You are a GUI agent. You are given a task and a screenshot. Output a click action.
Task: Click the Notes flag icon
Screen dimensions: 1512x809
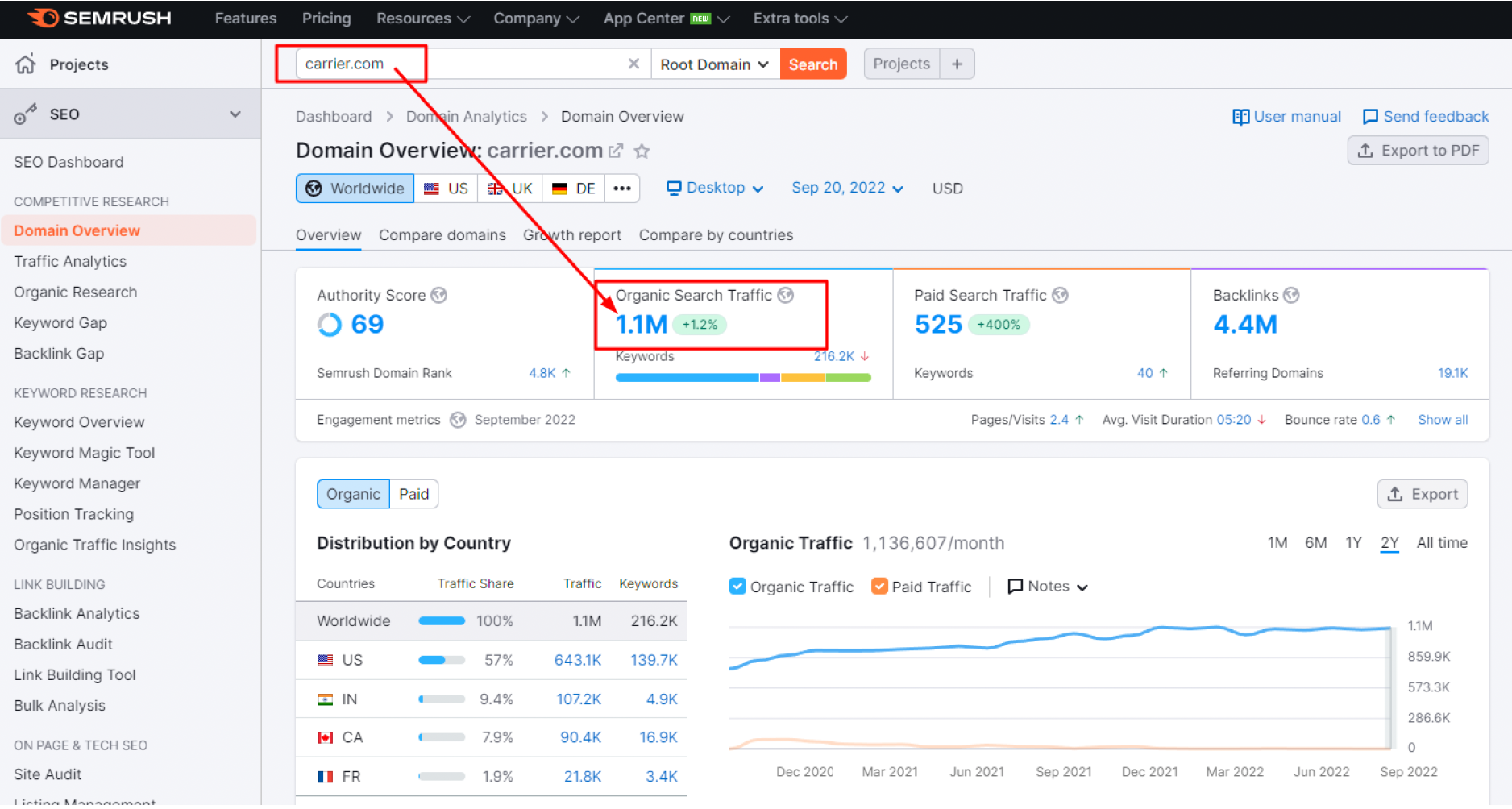pos(1016,587)
